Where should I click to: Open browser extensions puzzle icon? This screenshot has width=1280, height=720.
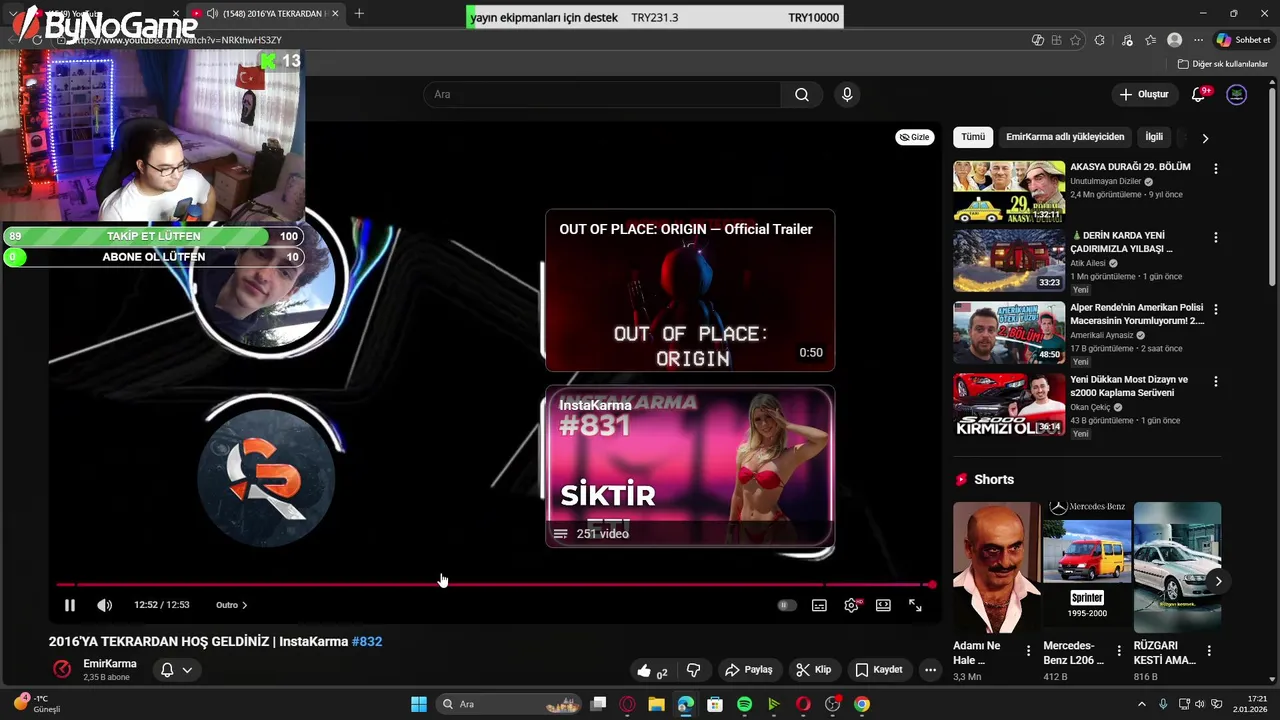click(1100, 40)
